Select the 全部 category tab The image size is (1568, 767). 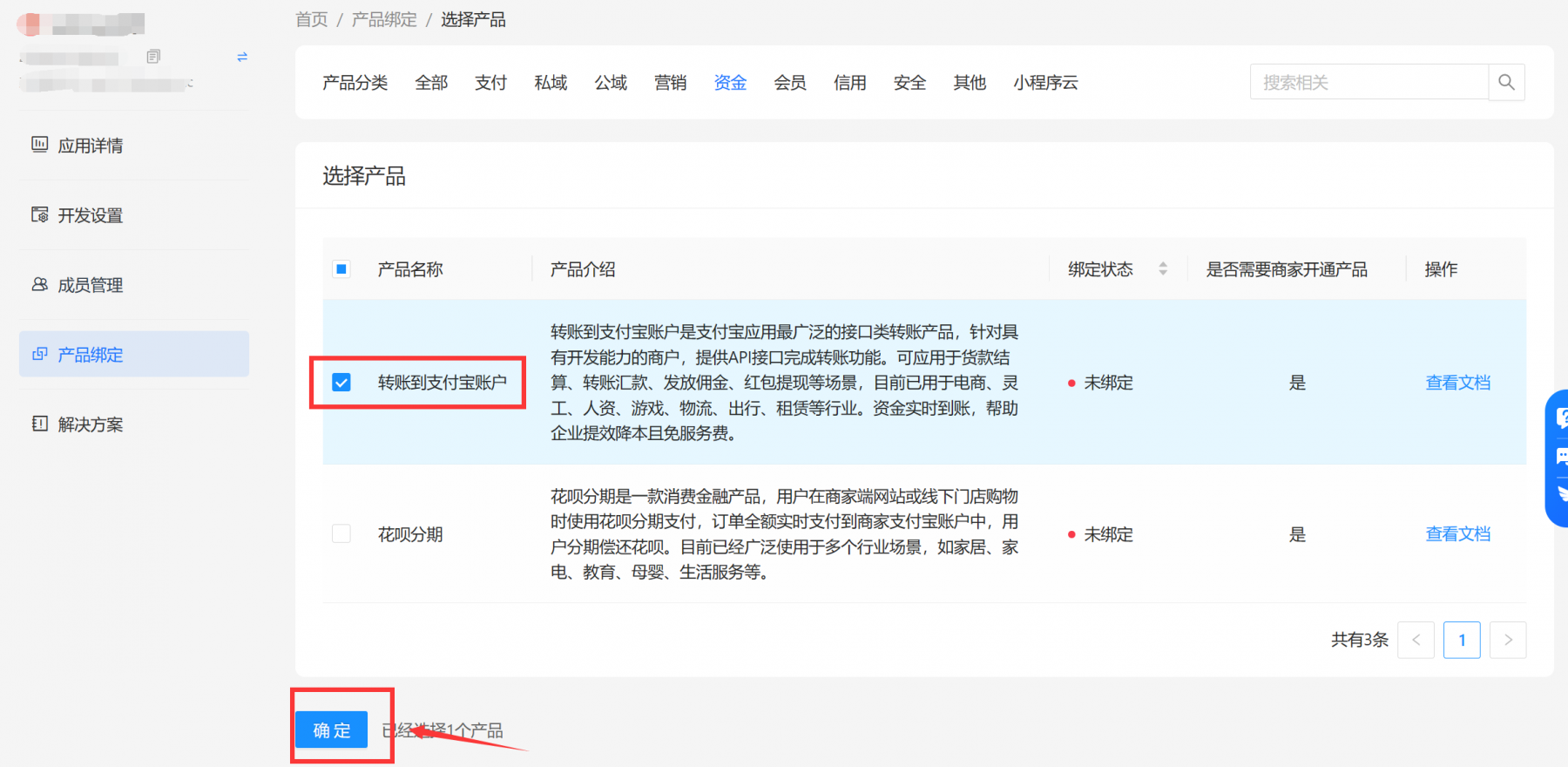[x=431, y=83]
